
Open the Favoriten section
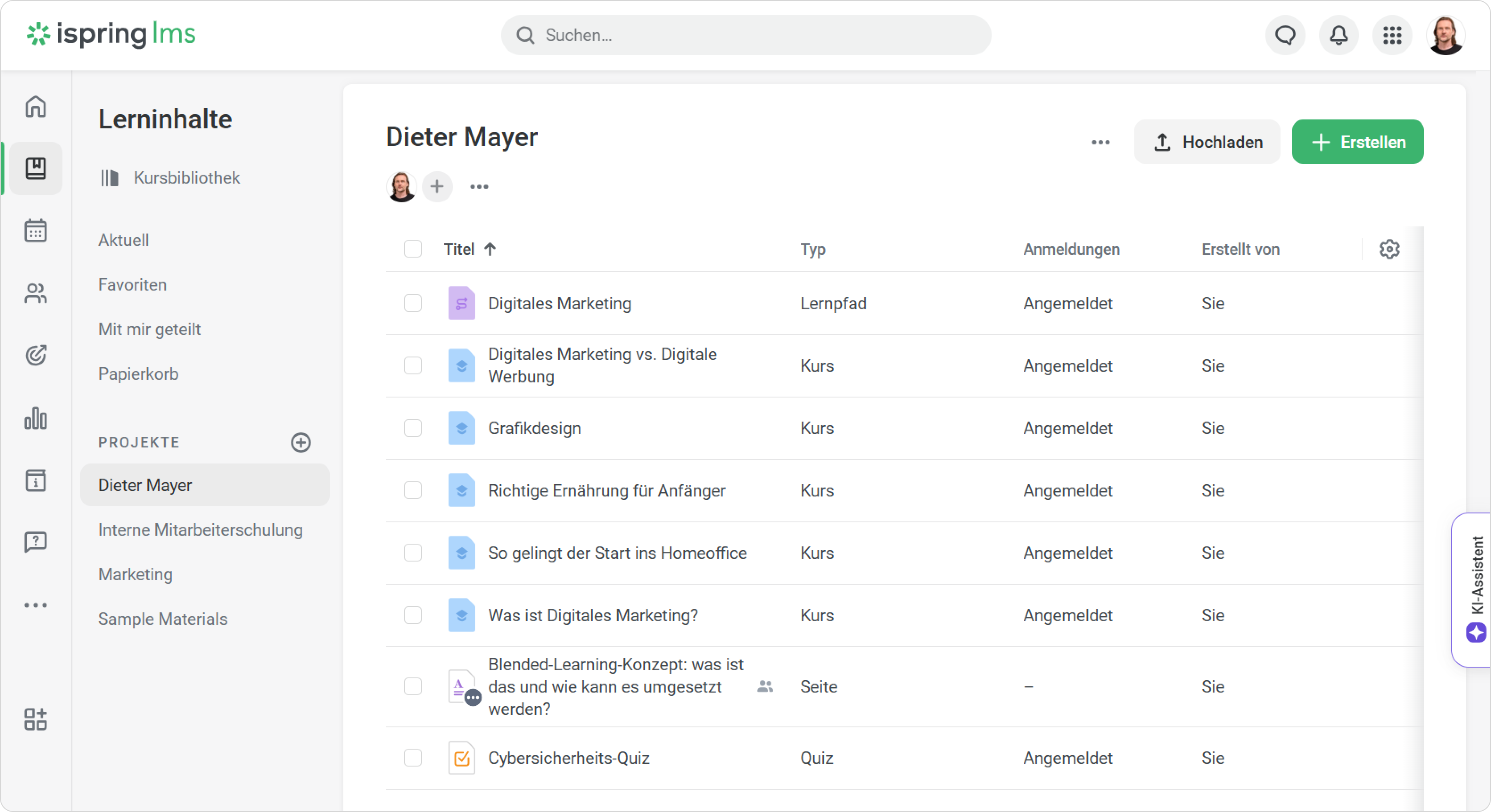(132, 284)
